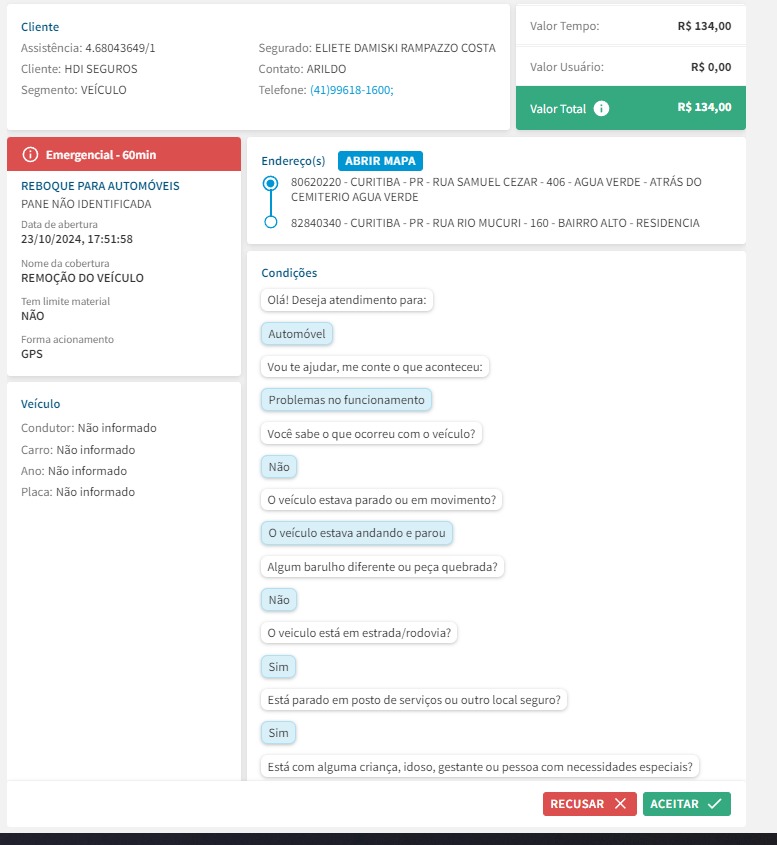The image size is (777, 845).
Task: Click the alert icon in the Emergencial banner
Action: pos(30,155)
